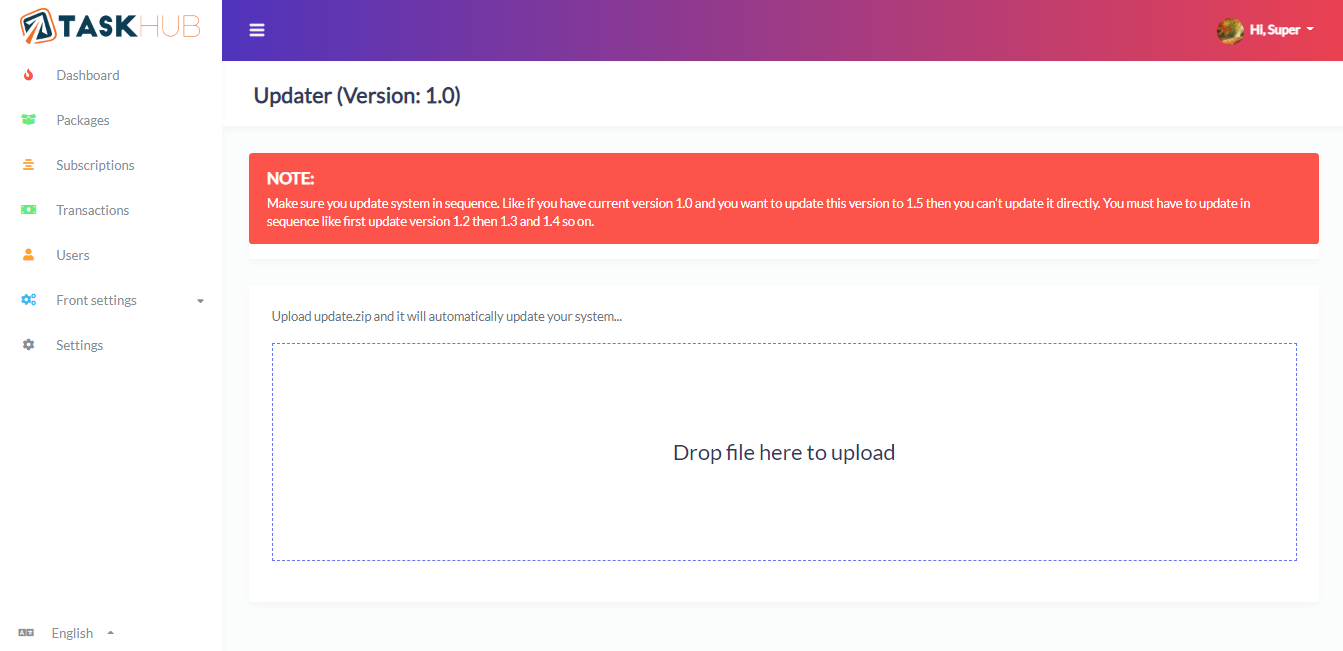Open the English language selector
The height and width of the screenshot is (651, 1343).
click(72, 633)
